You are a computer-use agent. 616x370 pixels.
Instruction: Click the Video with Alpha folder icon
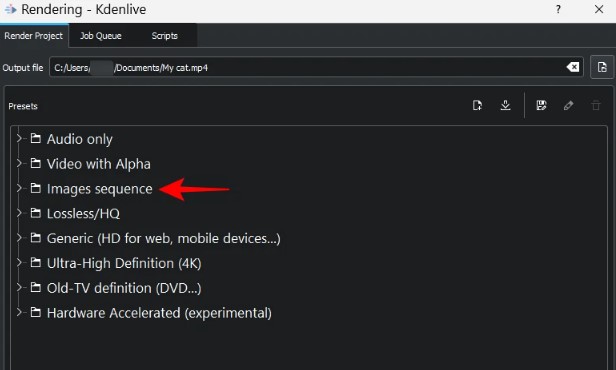tap(36, 163)
